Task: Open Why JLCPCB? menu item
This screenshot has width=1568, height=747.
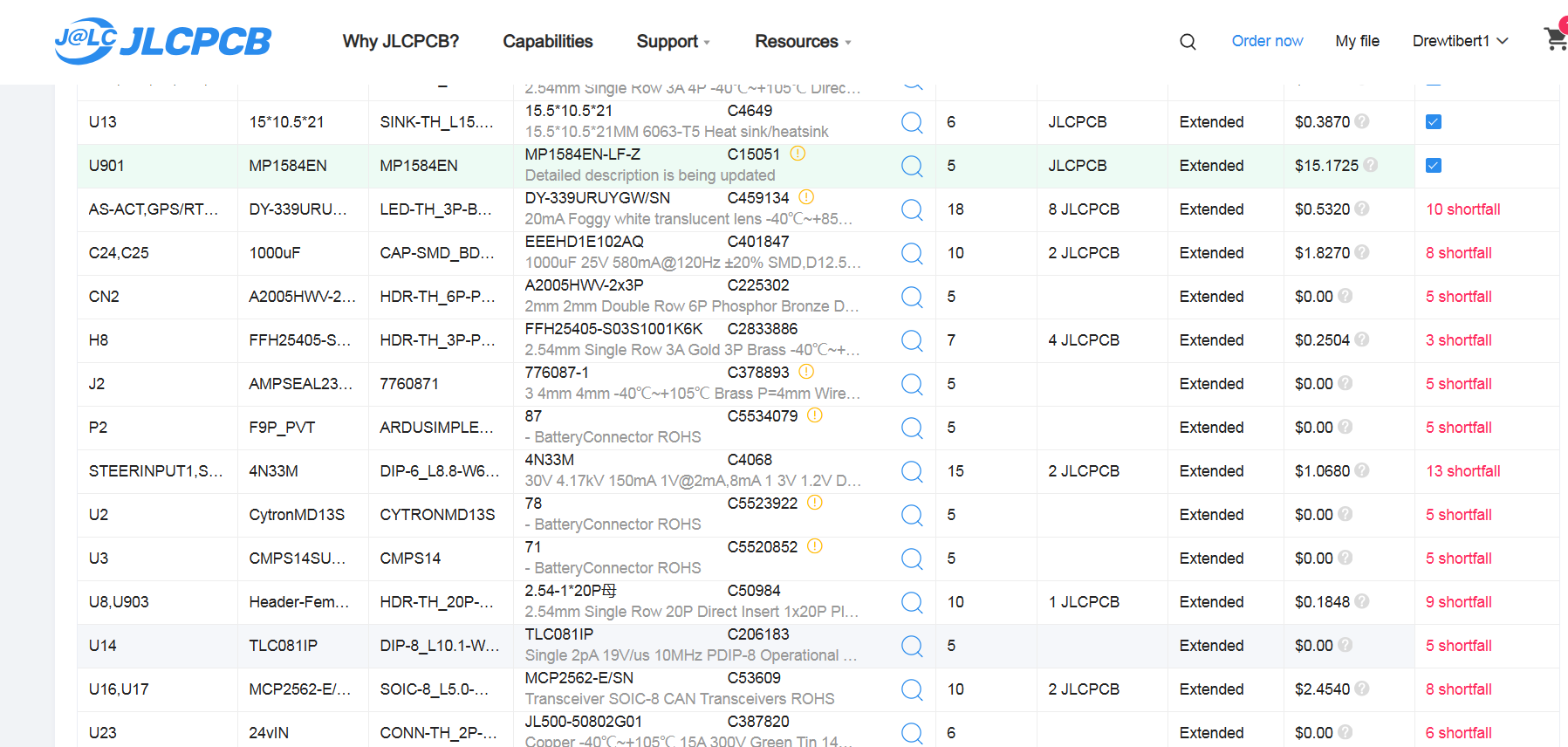Action: [401, 42]
